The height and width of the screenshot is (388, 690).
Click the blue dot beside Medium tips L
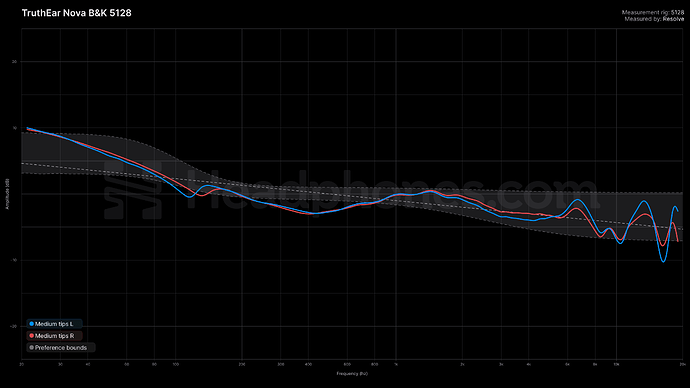(x=31, y=324)
